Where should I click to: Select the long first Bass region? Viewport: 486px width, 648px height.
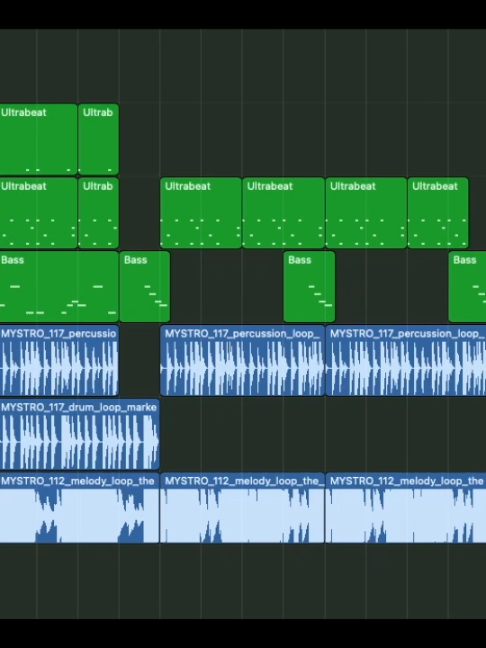click(x=59, y=286)
